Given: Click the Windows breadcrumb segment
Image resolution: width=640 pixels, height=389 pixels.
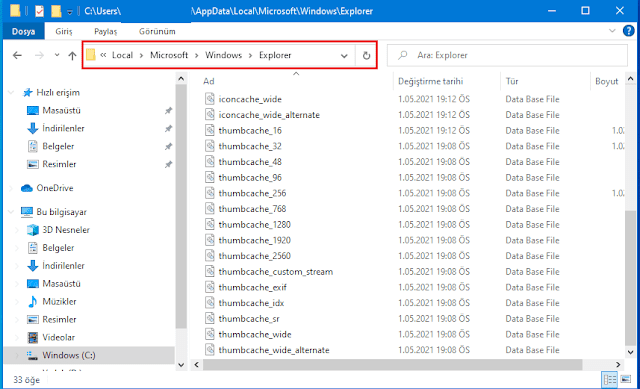Looking at the screenshot, I should (x=223, y=55).
